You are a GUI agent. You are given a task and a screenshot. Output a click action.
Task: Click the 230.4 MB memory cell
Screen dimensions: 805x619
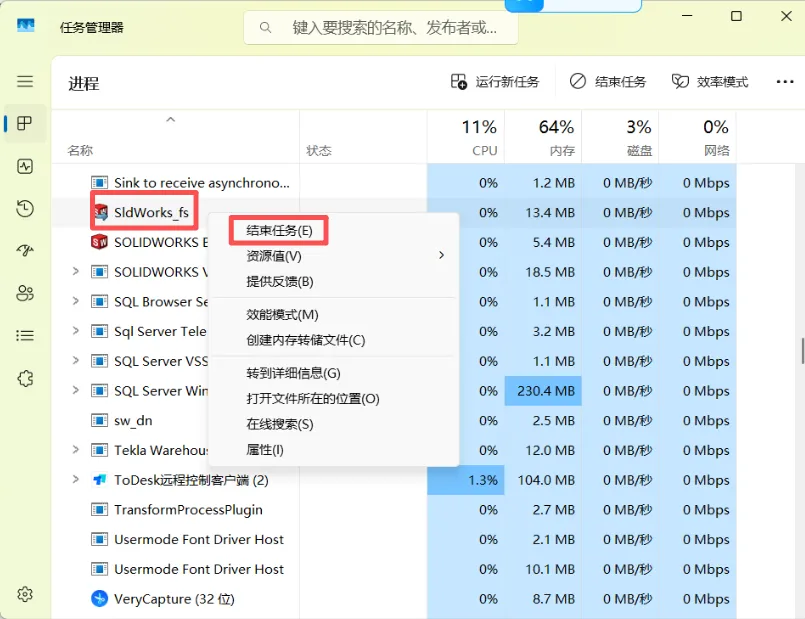(x=543, y=391)
